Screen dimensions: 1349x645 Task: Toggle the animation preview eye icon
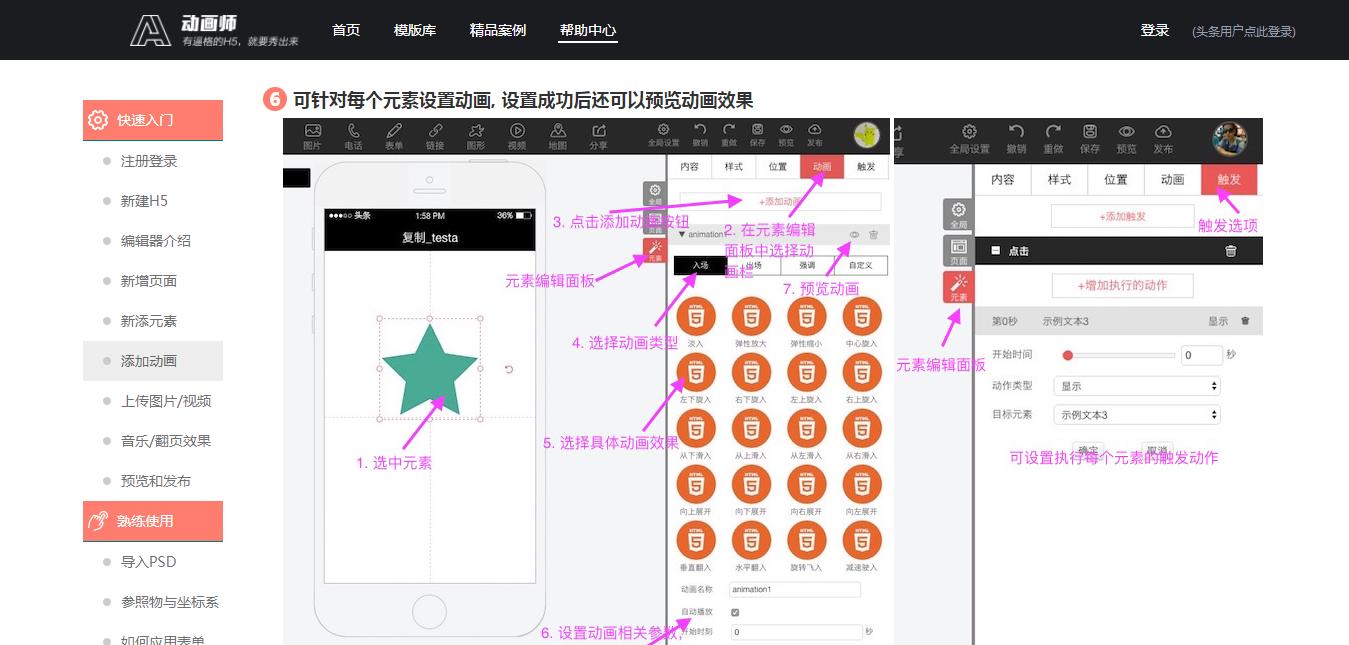[x=852, y=235]
